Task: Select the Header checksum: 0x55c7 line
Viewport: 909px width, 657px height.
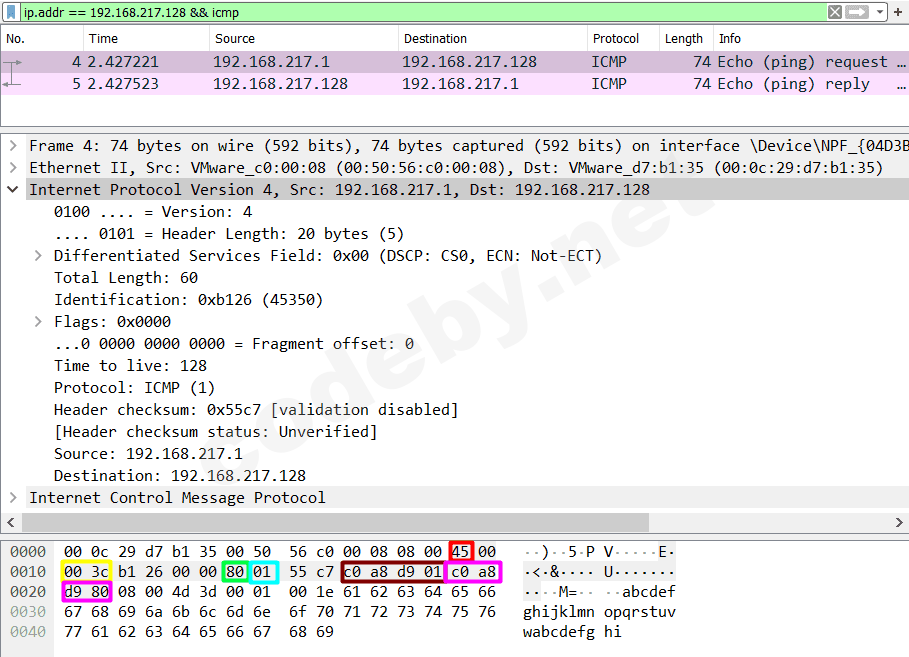Action: (x=256, y=410)
